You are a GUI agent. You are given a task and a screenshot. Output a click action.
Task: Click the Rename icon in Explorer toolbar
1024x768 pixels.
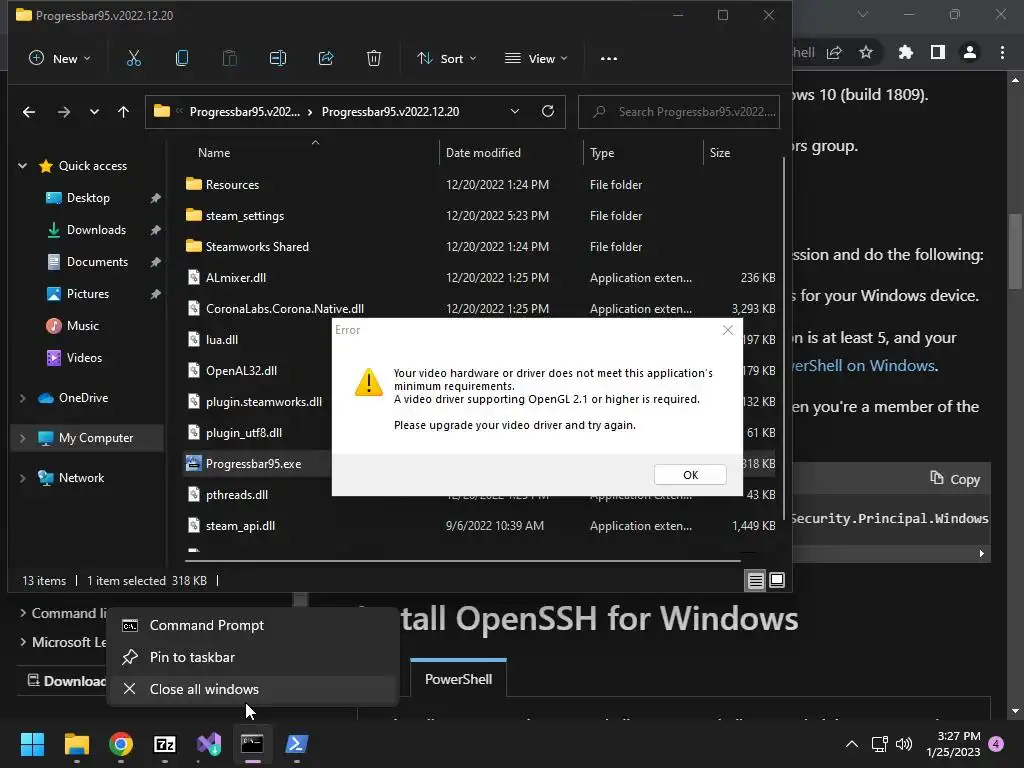(x=278, y=59)
